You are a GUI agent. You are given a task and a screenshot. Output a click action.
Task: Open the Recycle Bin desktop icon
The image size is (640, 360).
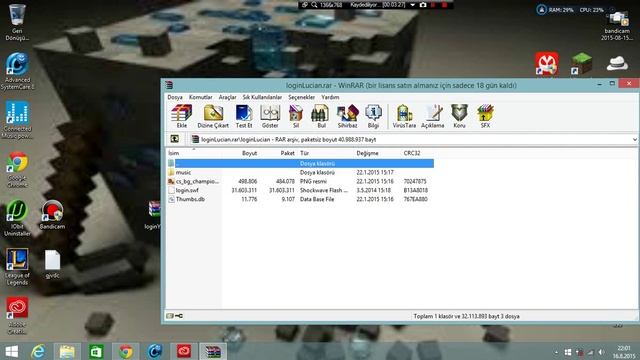[17, 22]
